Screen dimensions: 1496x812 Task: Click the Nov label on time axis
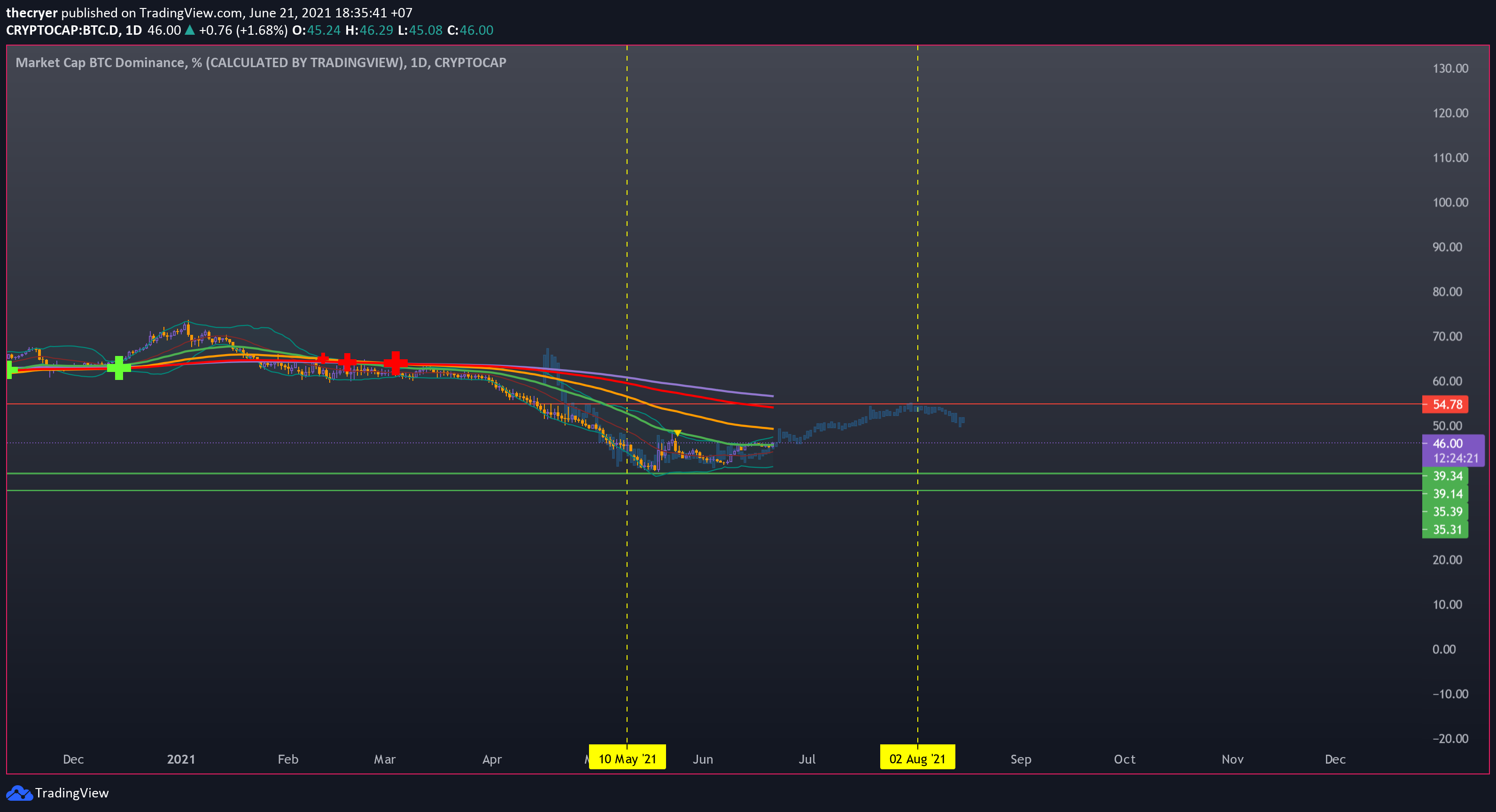coord(1233,759)
